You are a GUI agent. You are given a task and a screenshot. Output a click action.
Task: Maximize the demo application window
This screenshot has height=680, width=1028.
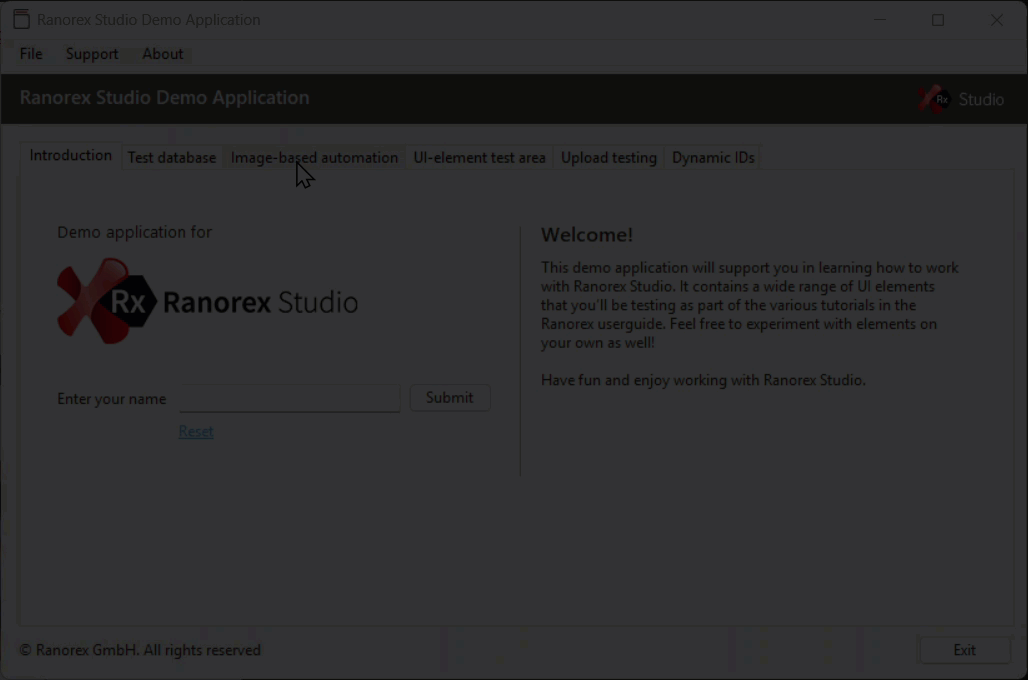pyautogui.click(x=938, y=20)
